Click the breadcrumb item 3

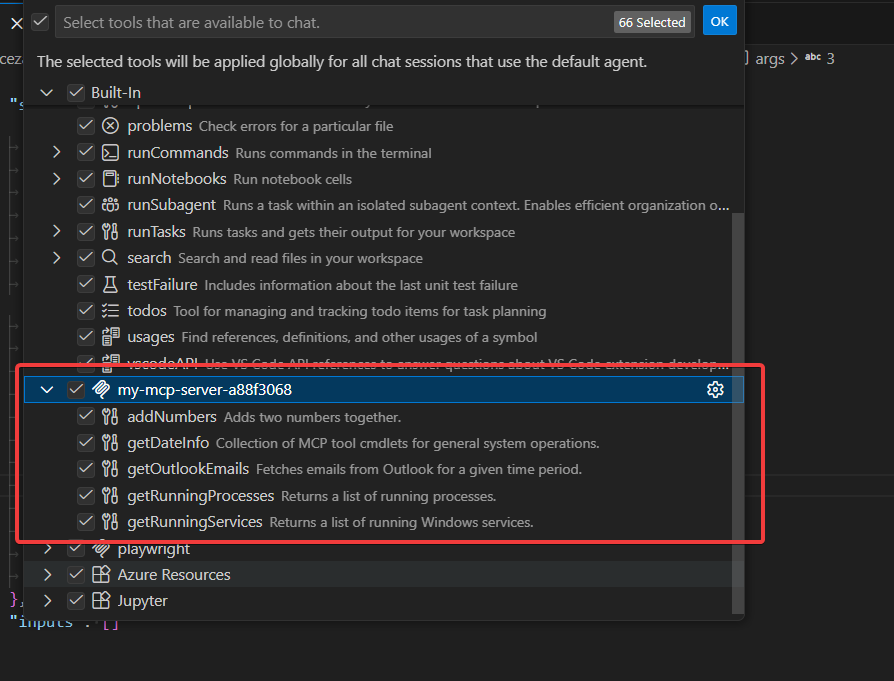point(831,59)
